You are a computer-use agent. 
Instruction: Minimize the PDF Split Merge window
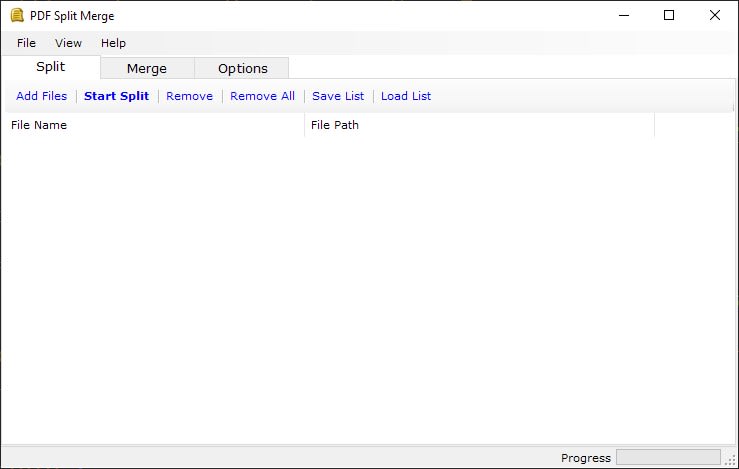pyautogui.click(x=624, y=15)
